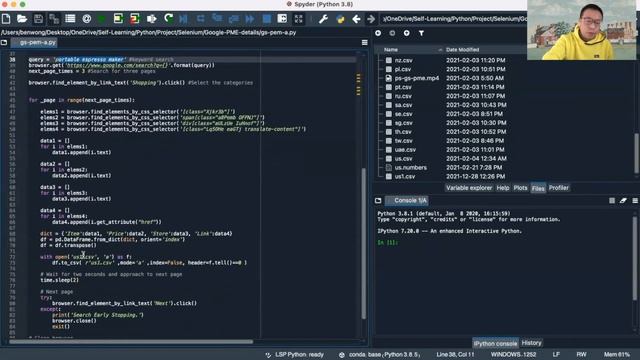Viewport: 640px width, 360px height.
Task: Stop debugging with the square icon
Action: (267, 19)
